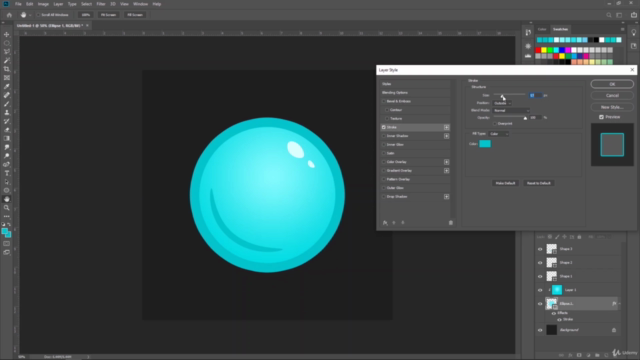640x360 pixels.
Task: Hide the Shape 3 layer
Action: 540,249
